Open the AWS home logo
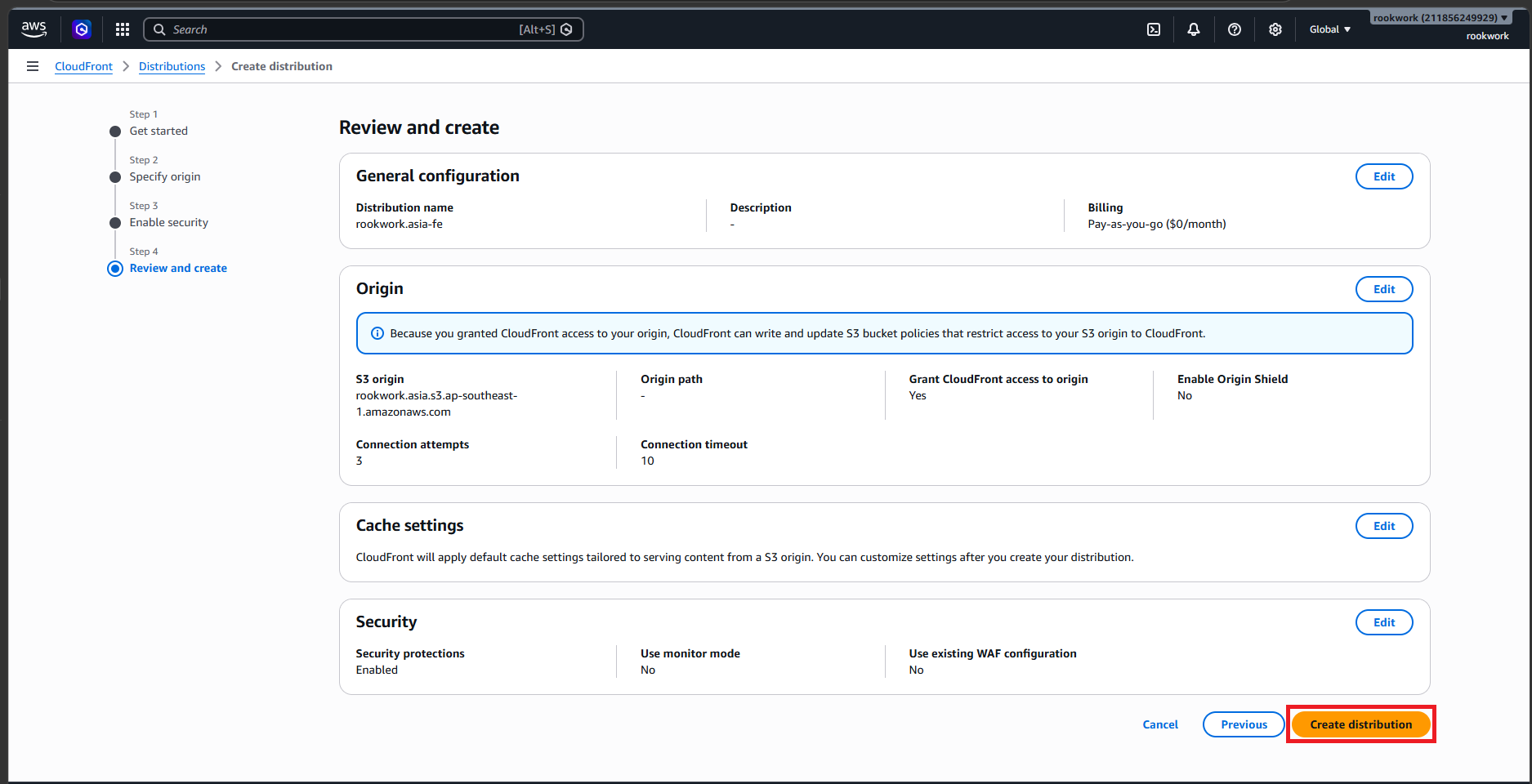1532x784 pixels. (x=33, y=29)
